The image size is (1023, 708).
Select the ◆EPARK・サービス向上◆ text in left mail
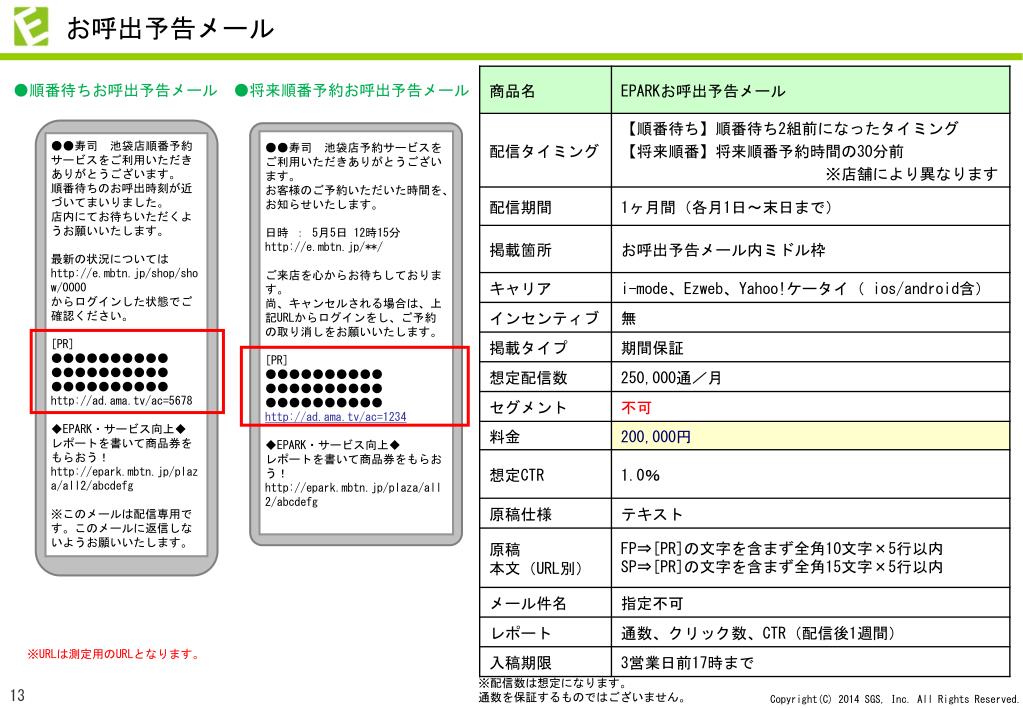point(119,429)
